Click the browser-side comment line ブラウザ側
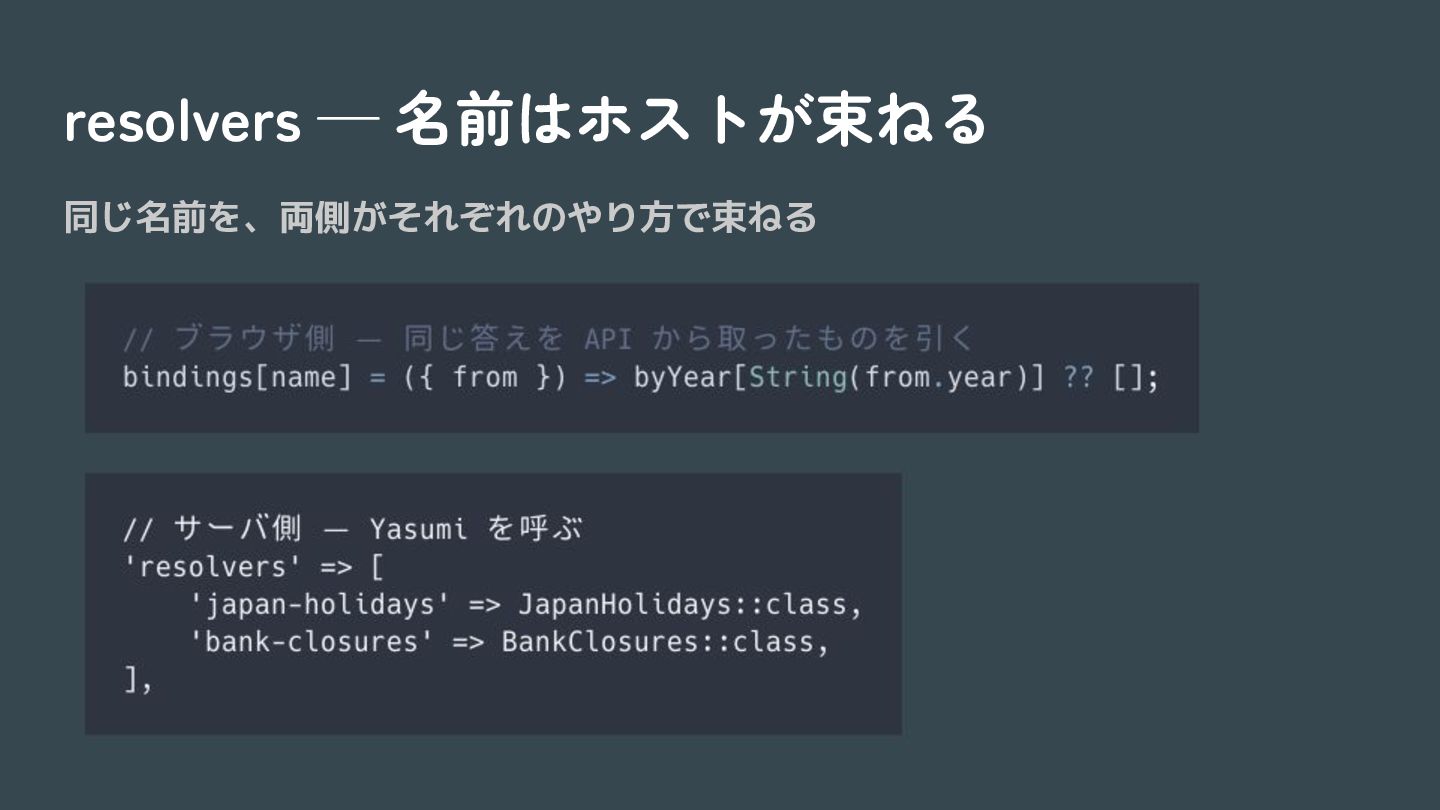The height and width of the screenshot is (810, 1440). click(548, 339)
